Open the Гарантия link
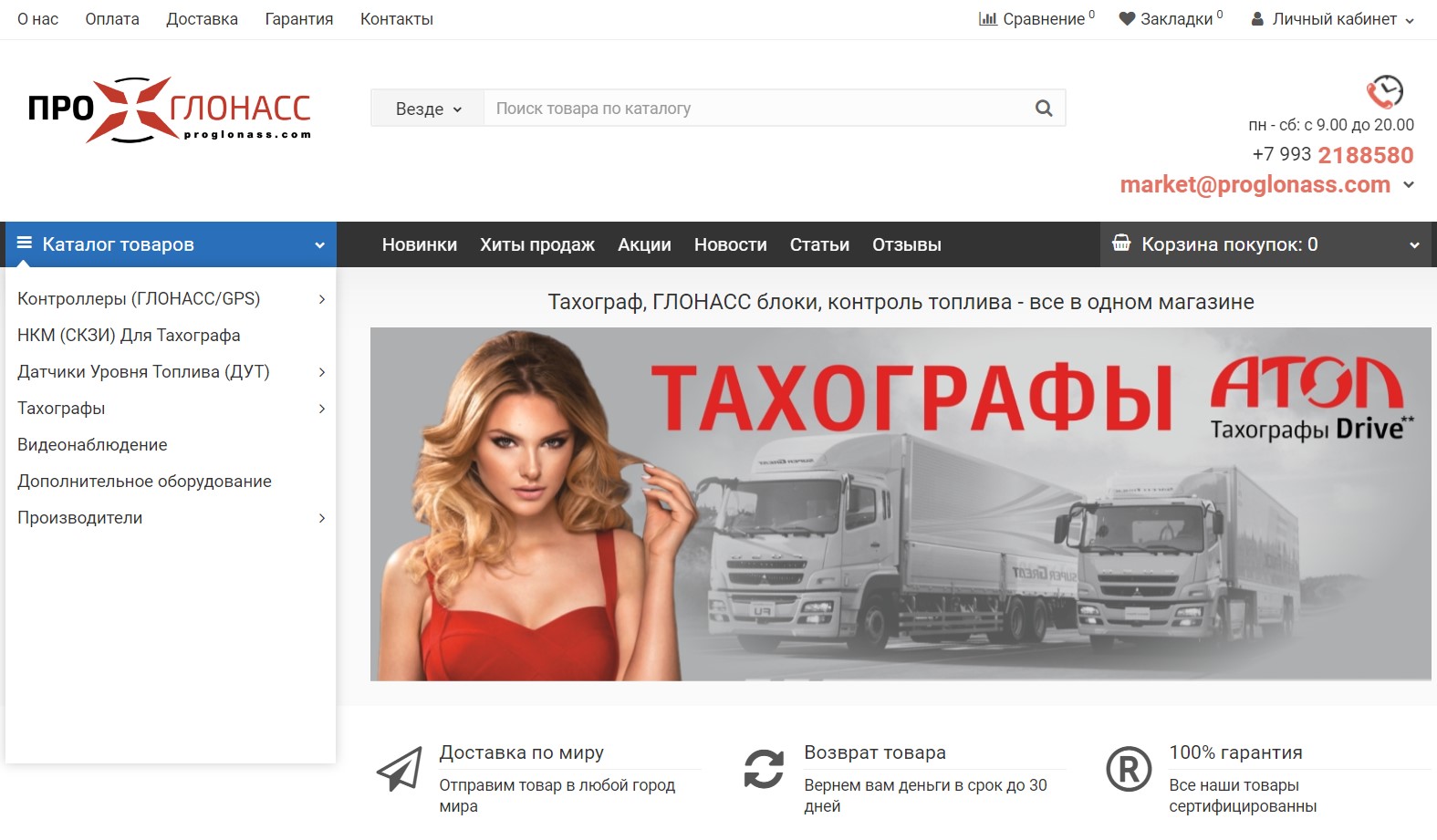This screenshot has width=1437, height=840. coord(299,19)
